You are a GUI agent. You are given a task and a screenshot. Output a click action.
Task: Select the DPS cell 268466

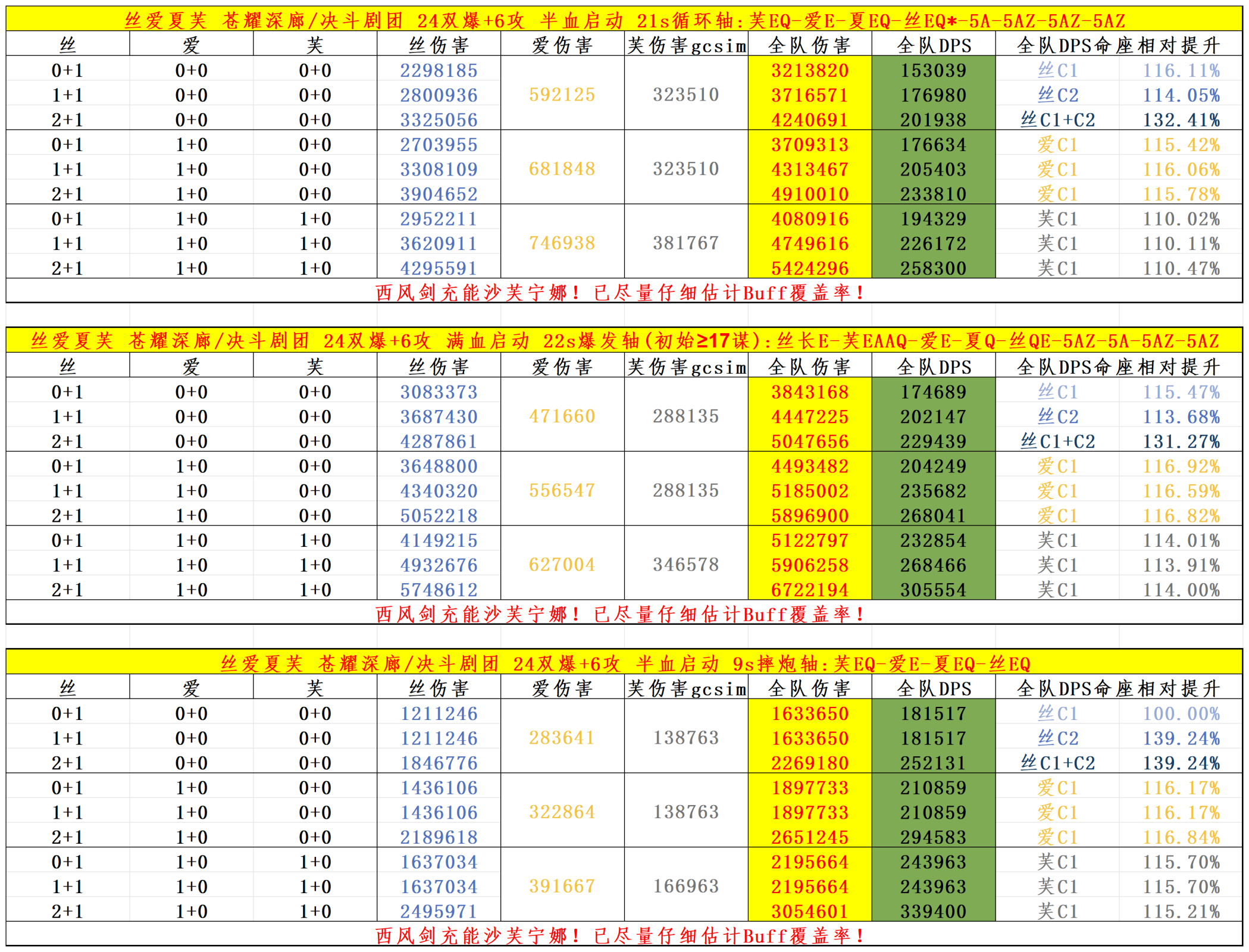[x=933, y=565]
